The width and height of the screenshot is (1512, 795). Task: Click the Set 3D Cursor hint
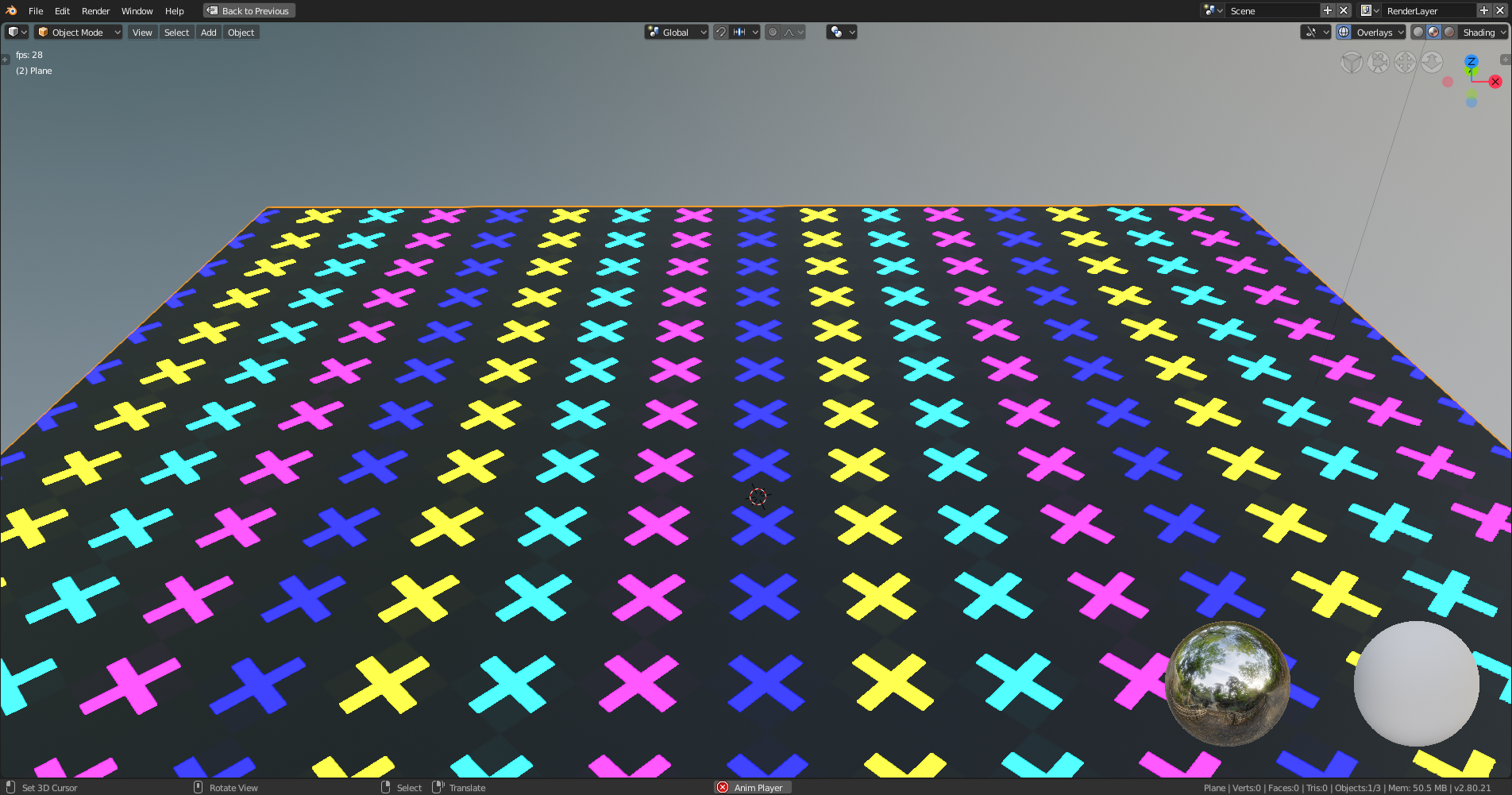(x=49, y=788)
